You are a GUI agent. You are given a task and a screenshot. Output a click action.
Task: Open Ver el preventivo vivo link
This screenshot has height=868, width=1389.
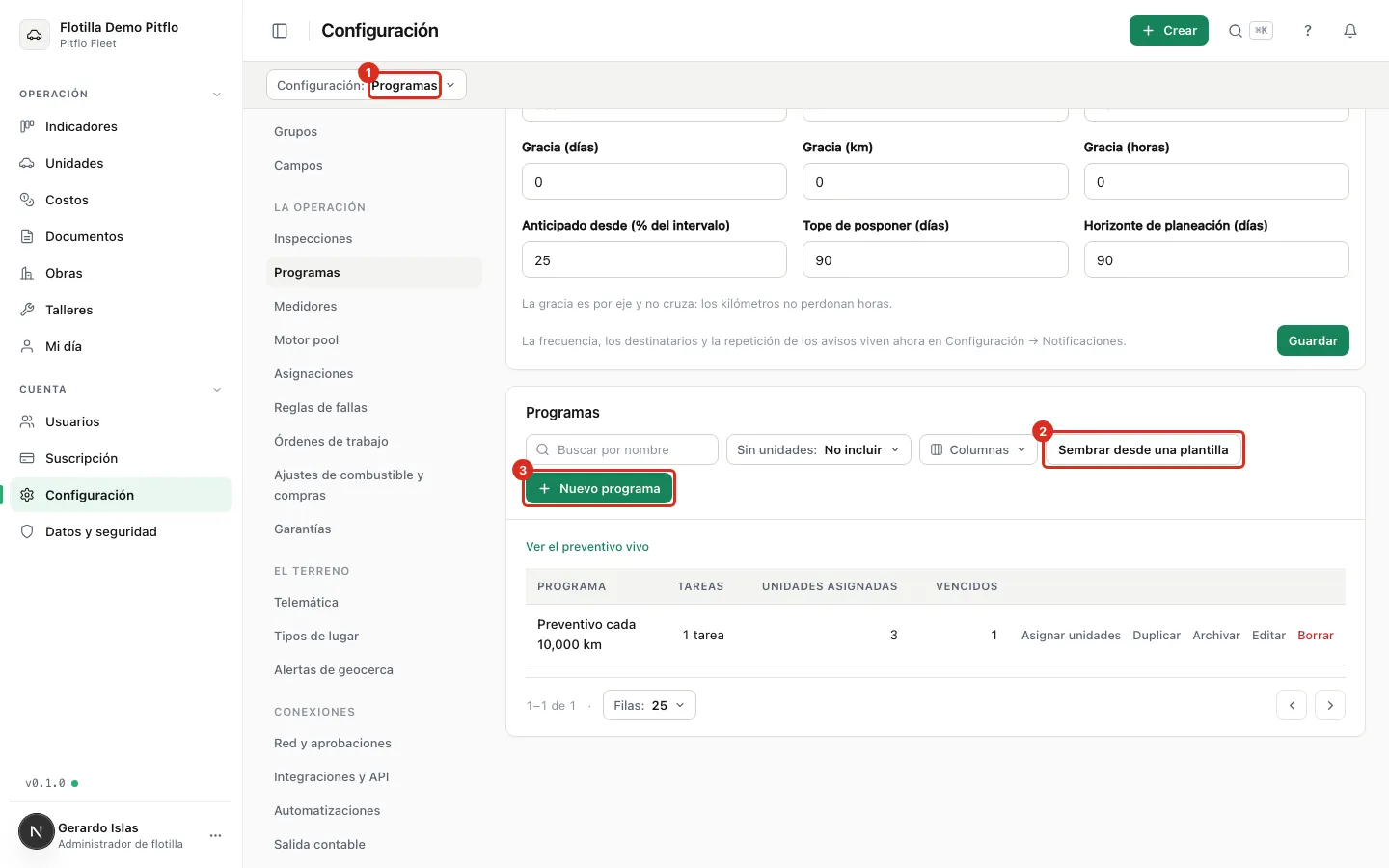587,546
